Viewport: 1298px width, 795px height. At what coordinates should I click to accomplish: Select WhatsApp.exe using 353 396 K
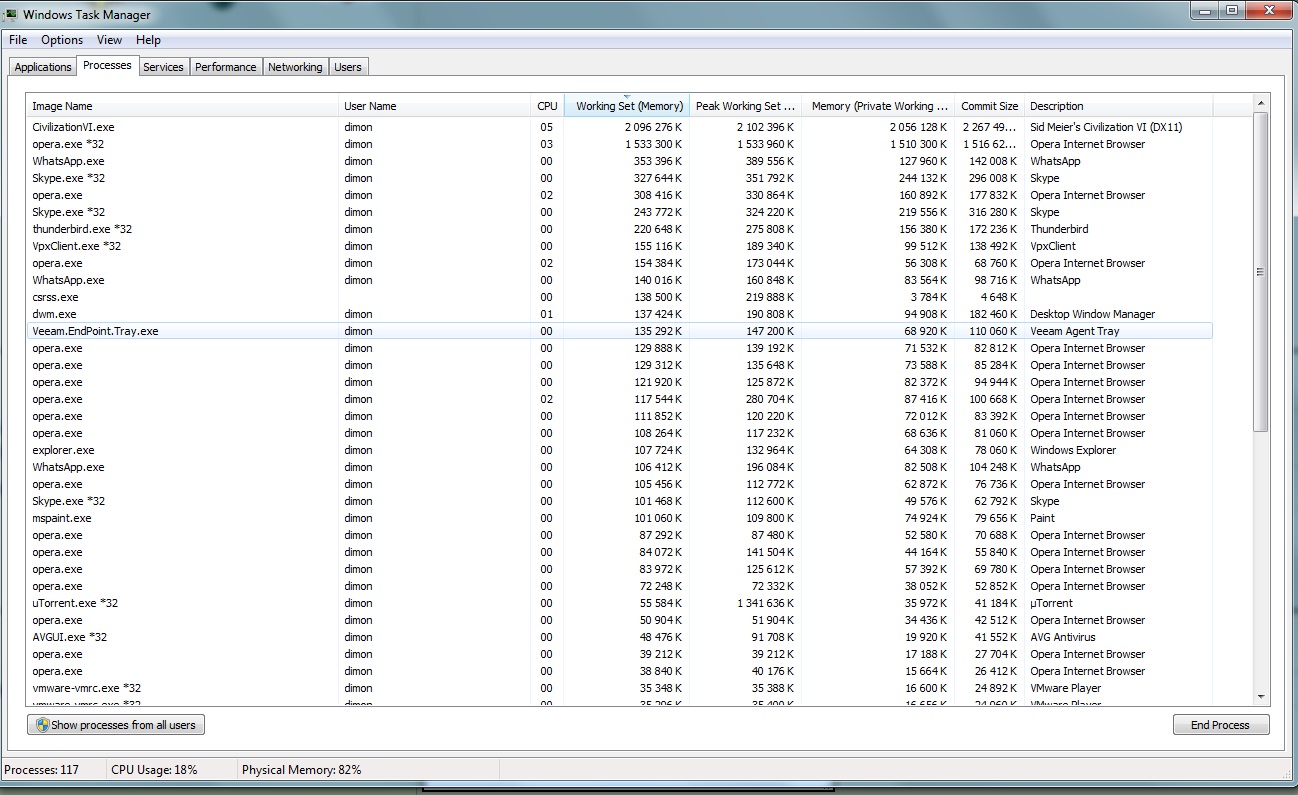[619, 161]
